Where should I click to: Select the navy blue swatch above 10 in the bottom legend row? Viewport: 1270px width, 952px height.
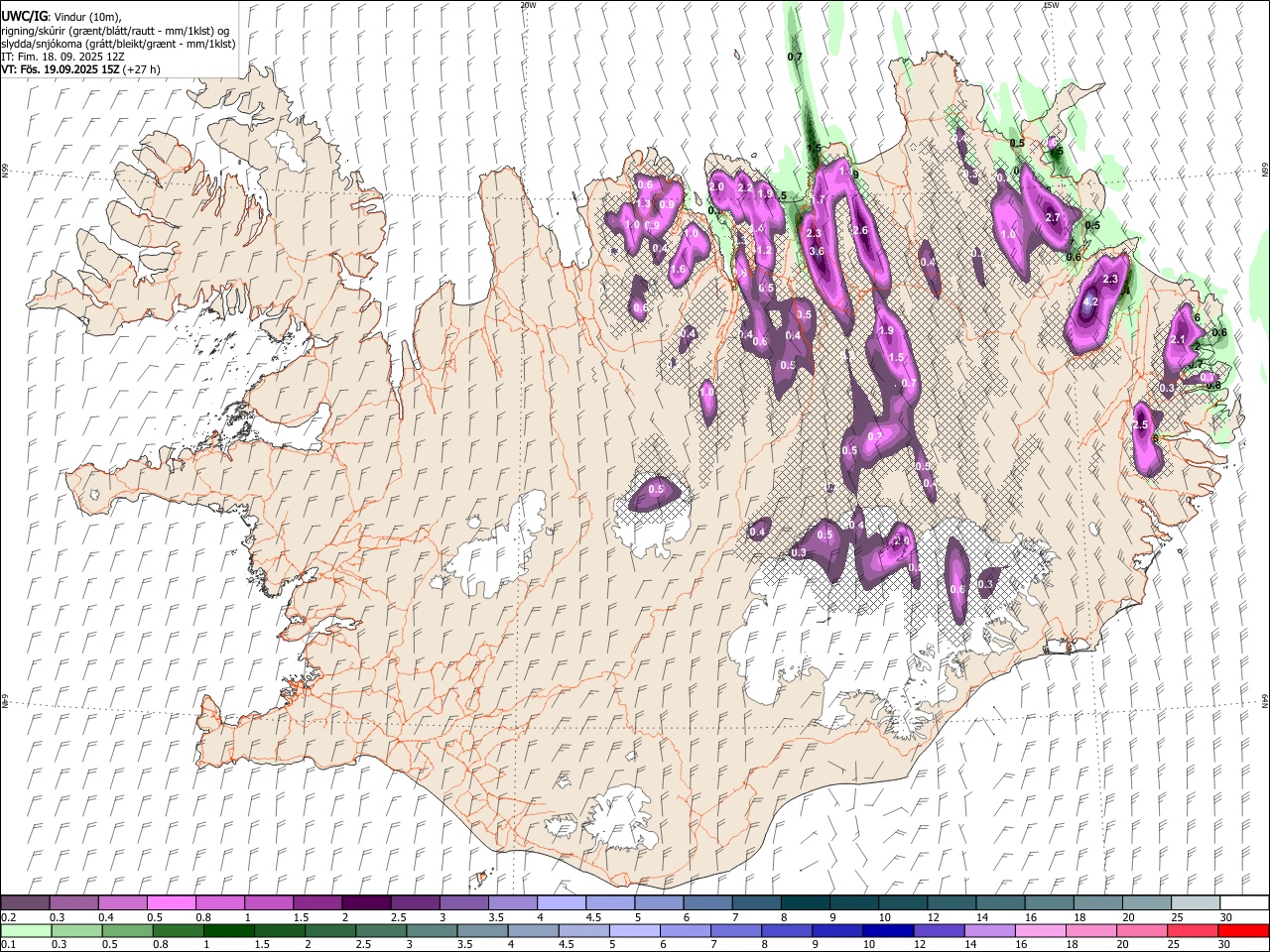tap(886, 931)
